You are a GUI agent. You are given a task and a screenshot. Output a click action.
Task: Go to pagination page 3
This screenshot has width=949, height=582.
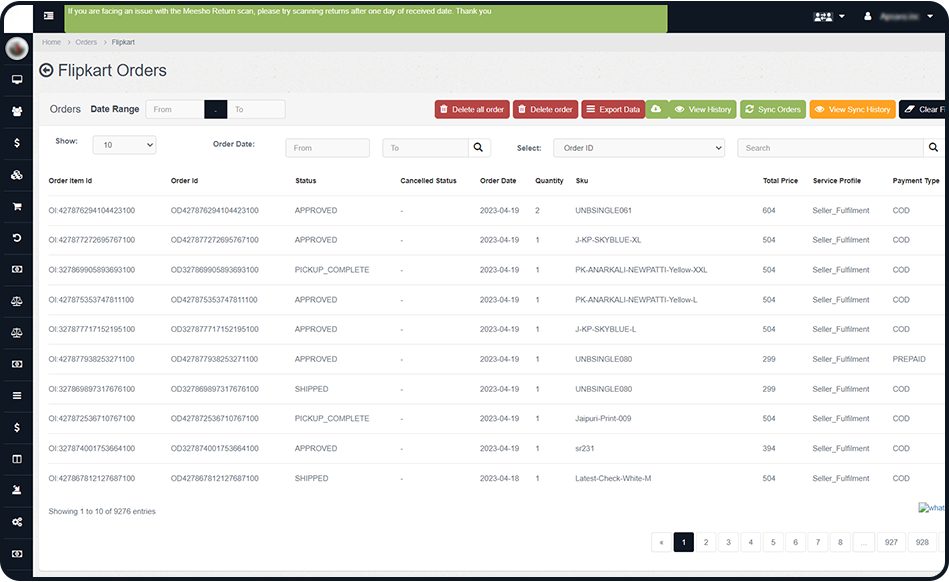click(x=728, y=542)
